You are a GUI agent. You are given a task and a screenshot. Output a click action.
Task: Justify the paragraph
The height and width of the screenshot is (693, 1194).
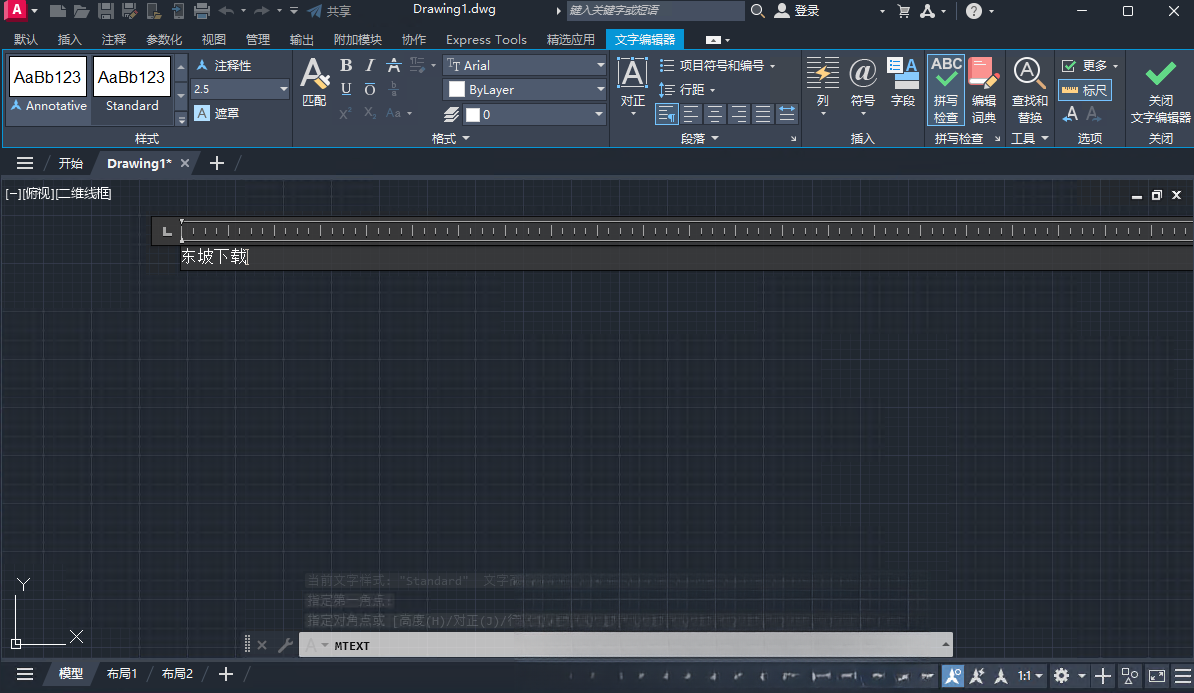(763, 114)
